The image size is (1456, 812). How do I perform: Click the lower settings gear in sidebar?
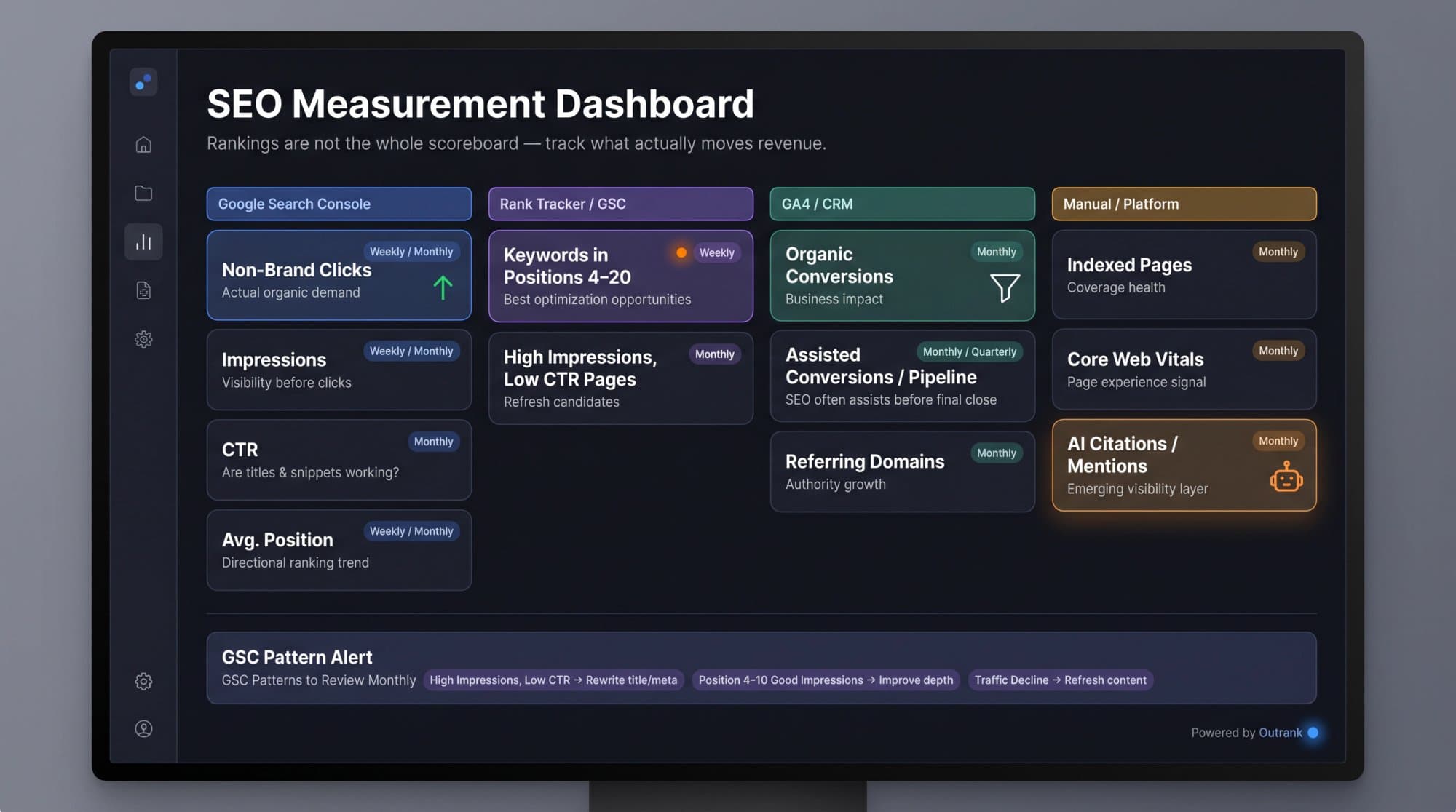[143, 681]
